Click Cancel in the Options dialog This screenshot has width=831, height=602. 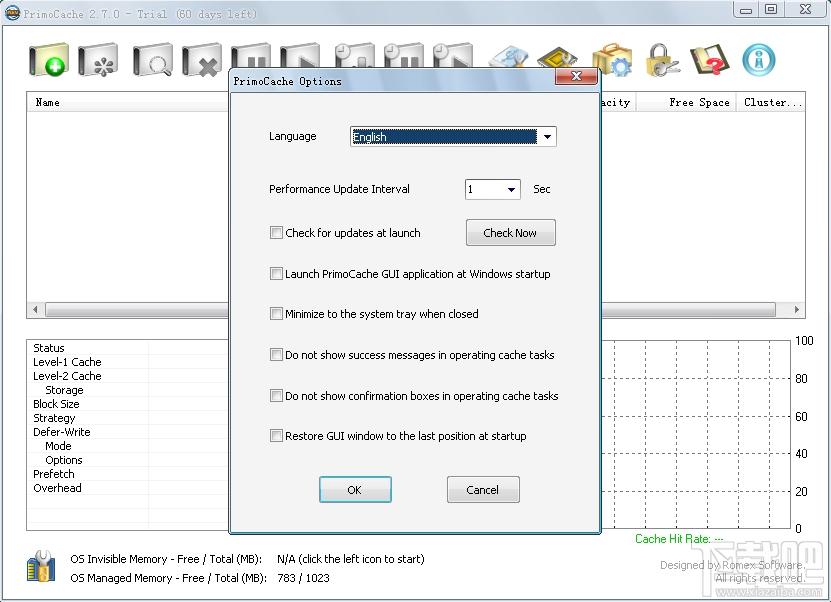483,490
